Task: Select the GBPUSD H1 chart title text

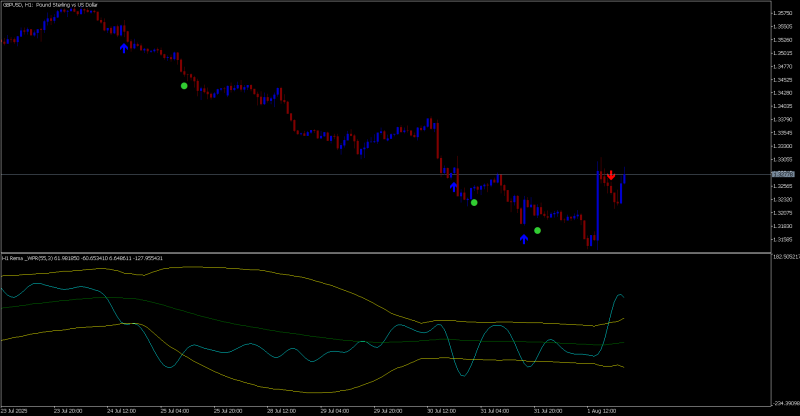Action: coord(50,5)
